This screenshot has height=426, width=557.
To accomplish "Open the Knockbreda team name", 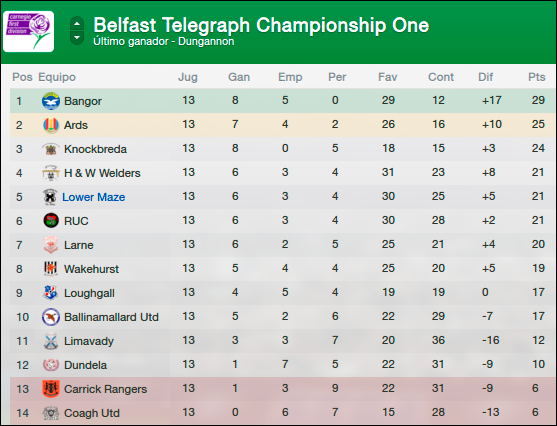I will [95, 149].
